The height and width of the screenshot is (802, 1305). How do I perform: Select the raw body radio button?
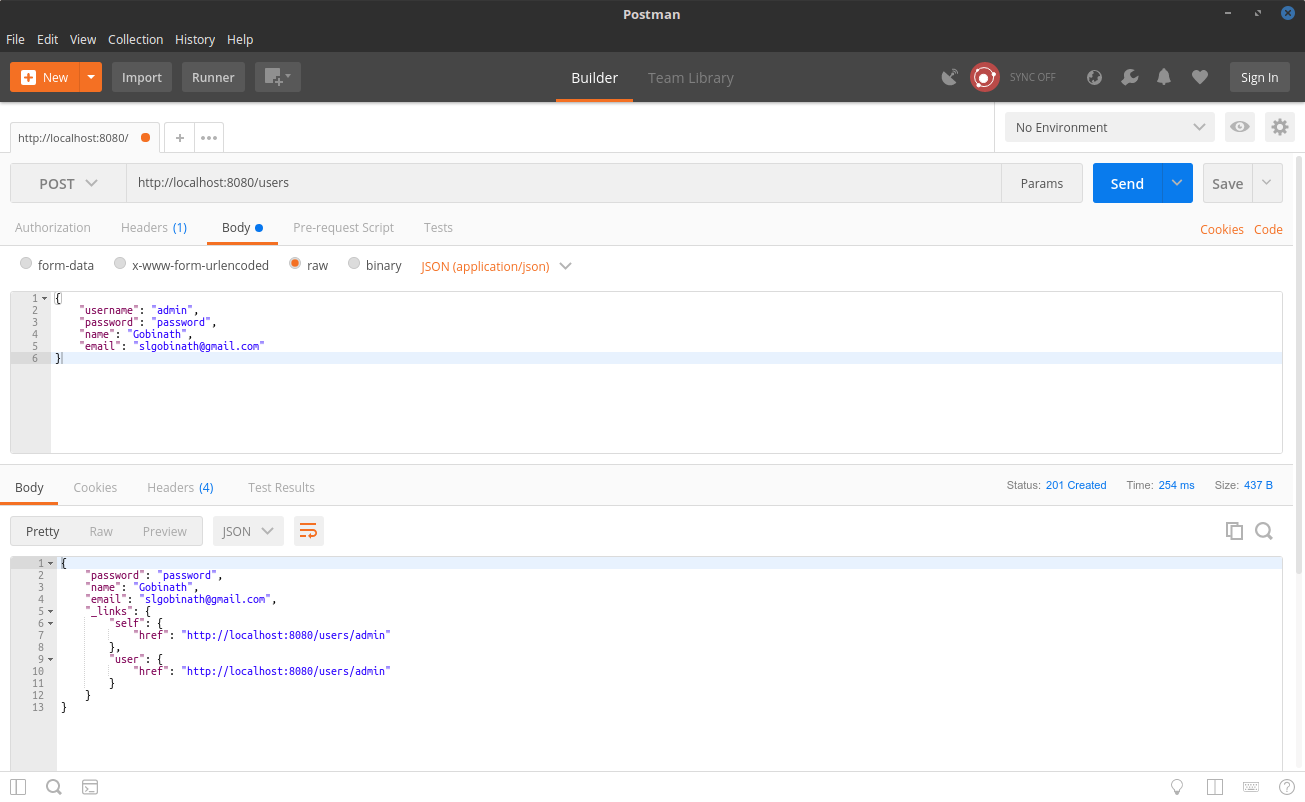[x=295, y=264]
